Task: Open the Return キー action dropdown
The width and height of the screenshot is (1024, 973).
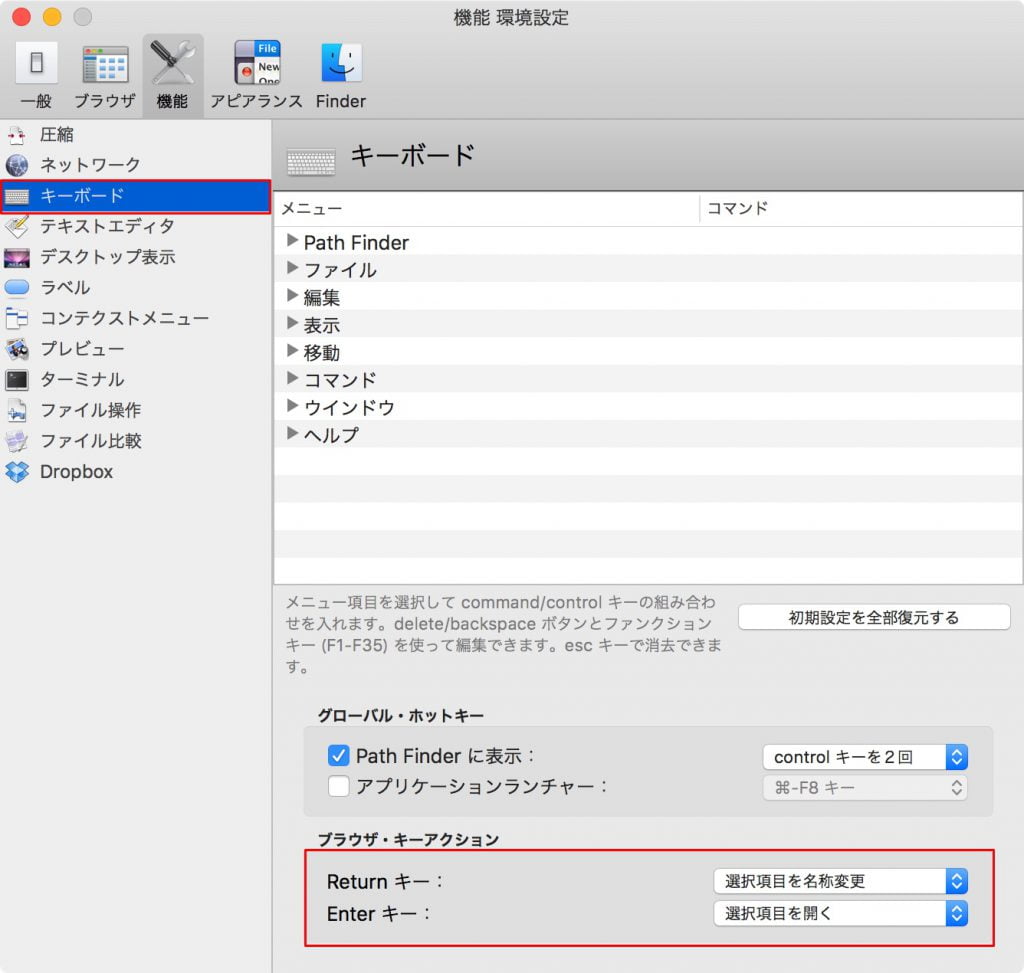Action: click(x=840, y=881)
